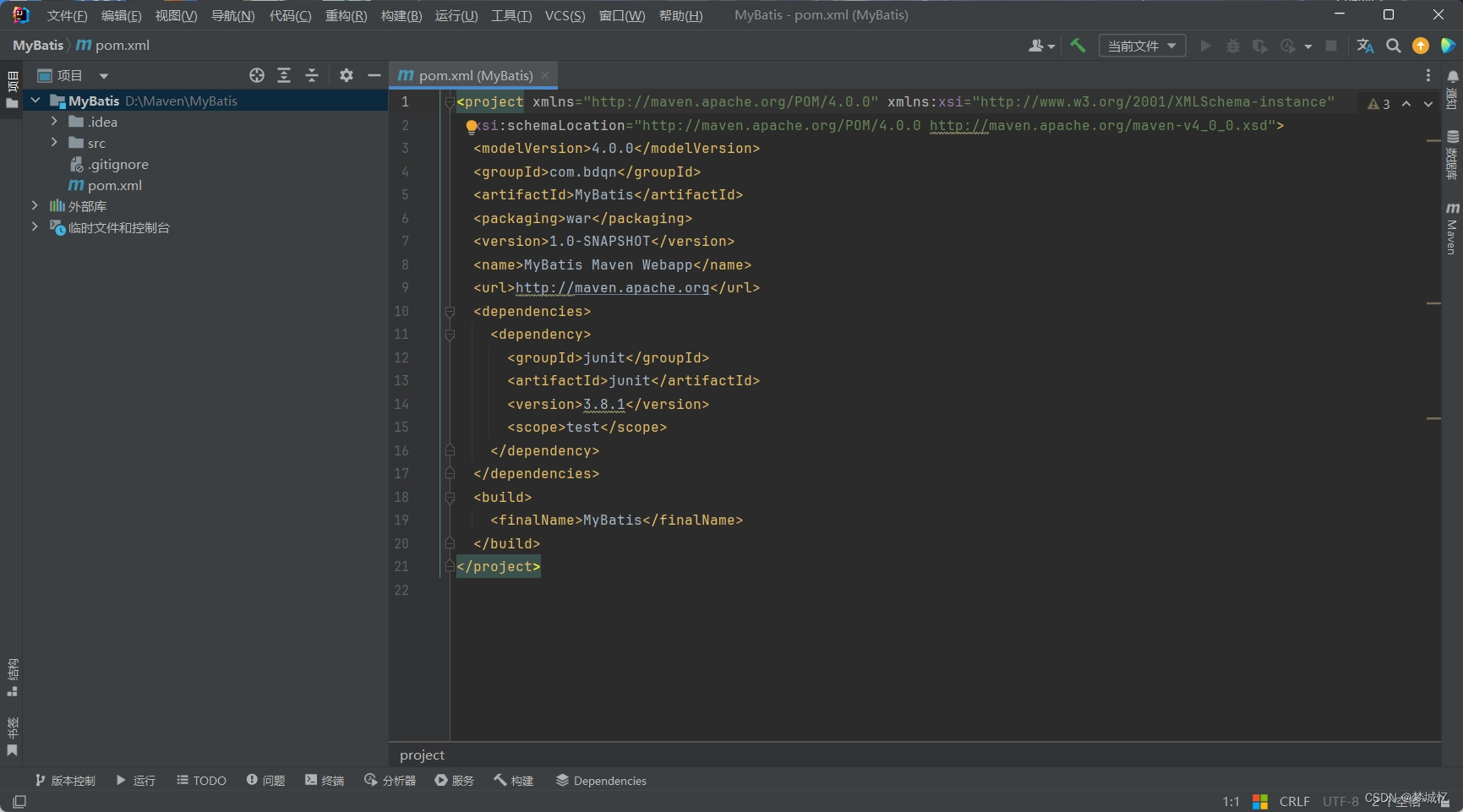Click the Translate icon in toolbar
The width and height of the screenshot is (1463, 812).
pyautogui.click(x=1365, y=46)
